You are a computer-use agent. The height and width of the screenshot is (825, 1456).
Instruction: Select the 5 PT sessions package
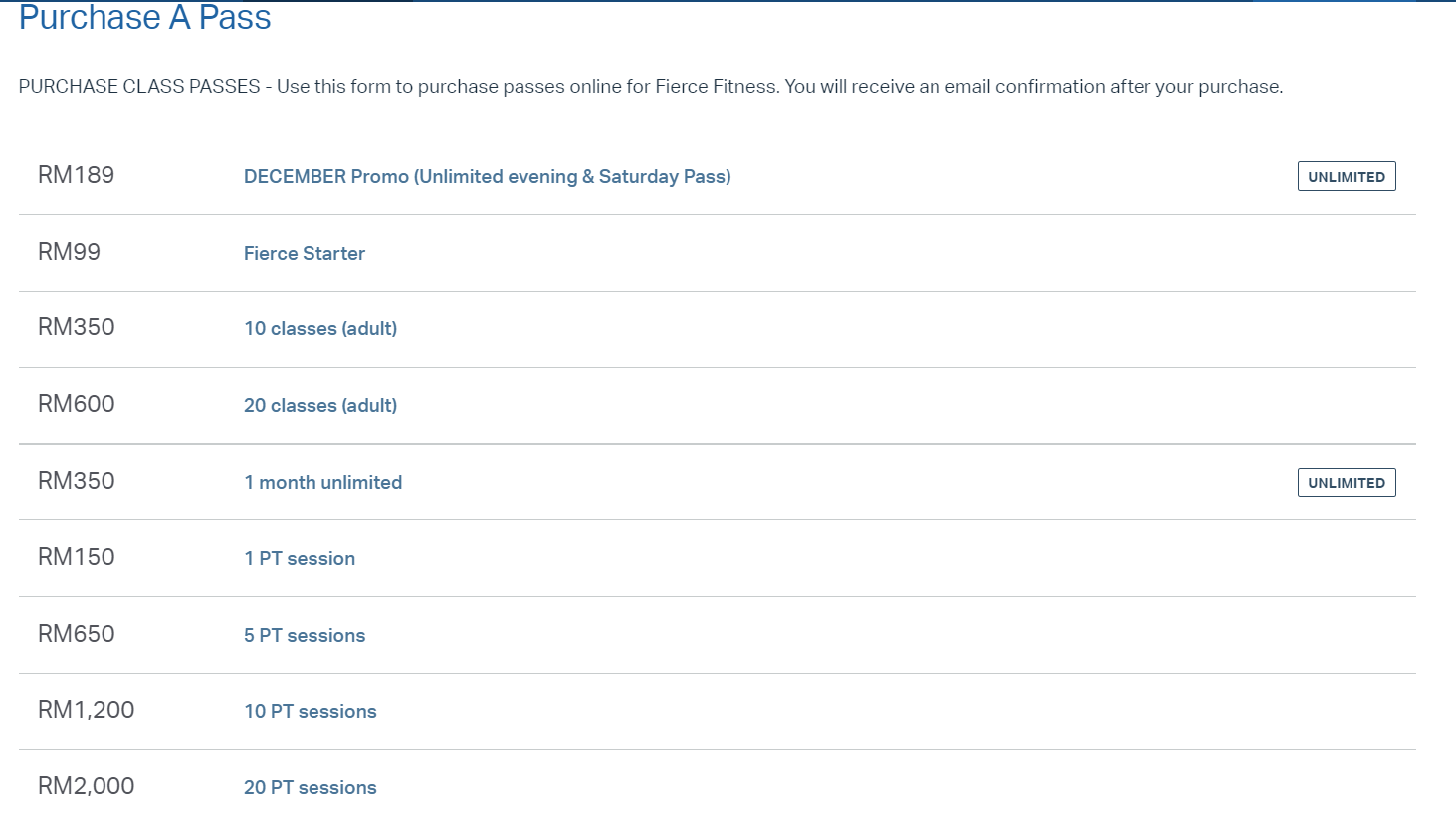click(x=305, y=635)
